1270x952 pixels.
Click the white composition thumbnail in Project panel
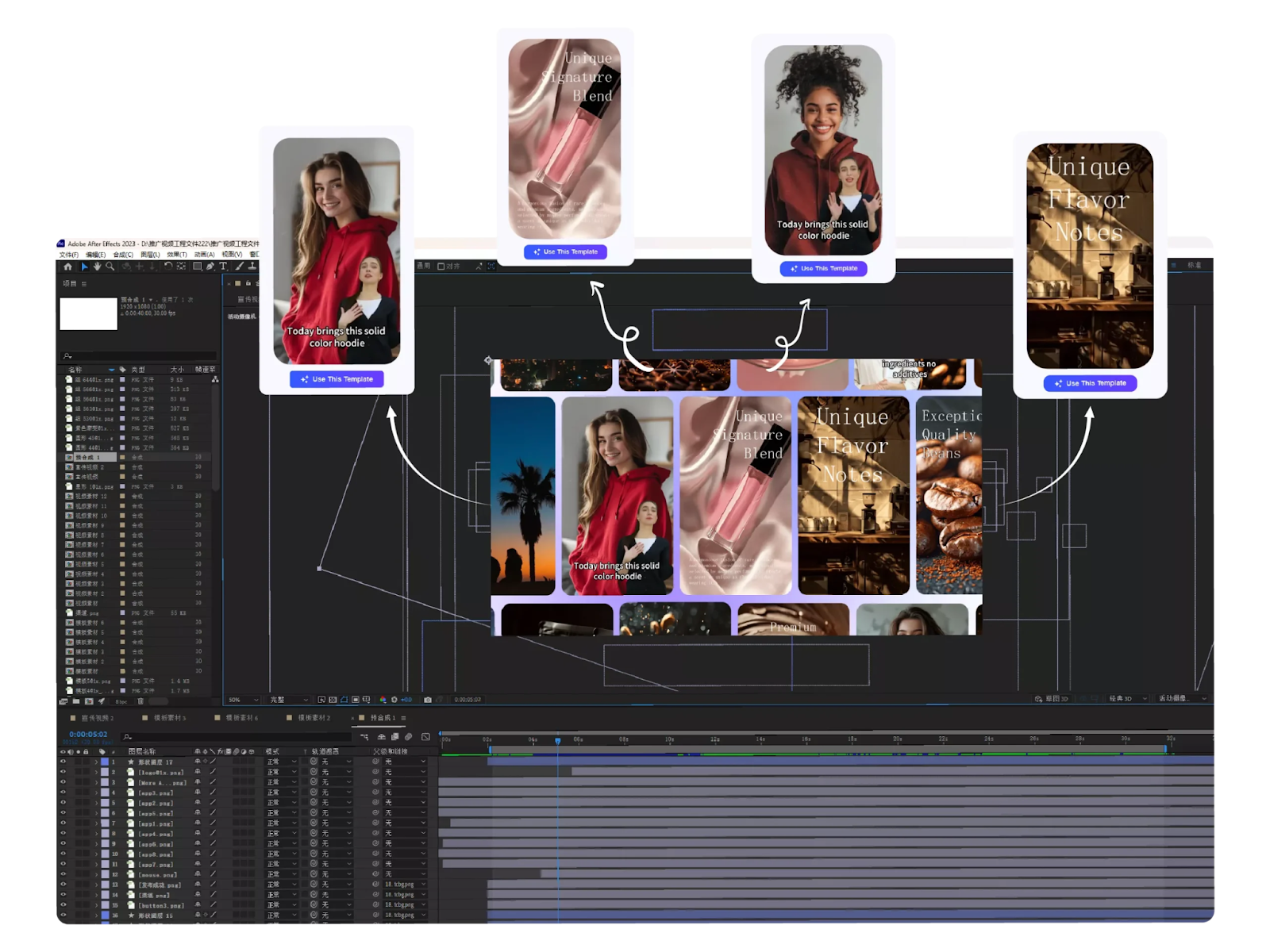88,314
